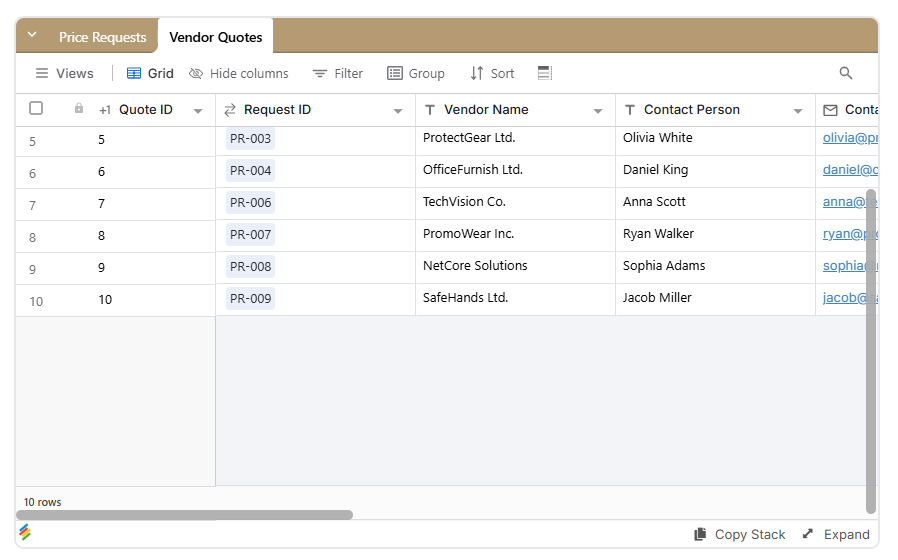Click the PR-008 linked record chip
898x560 pixels.
pyautogui.click(x=250, y=267)
